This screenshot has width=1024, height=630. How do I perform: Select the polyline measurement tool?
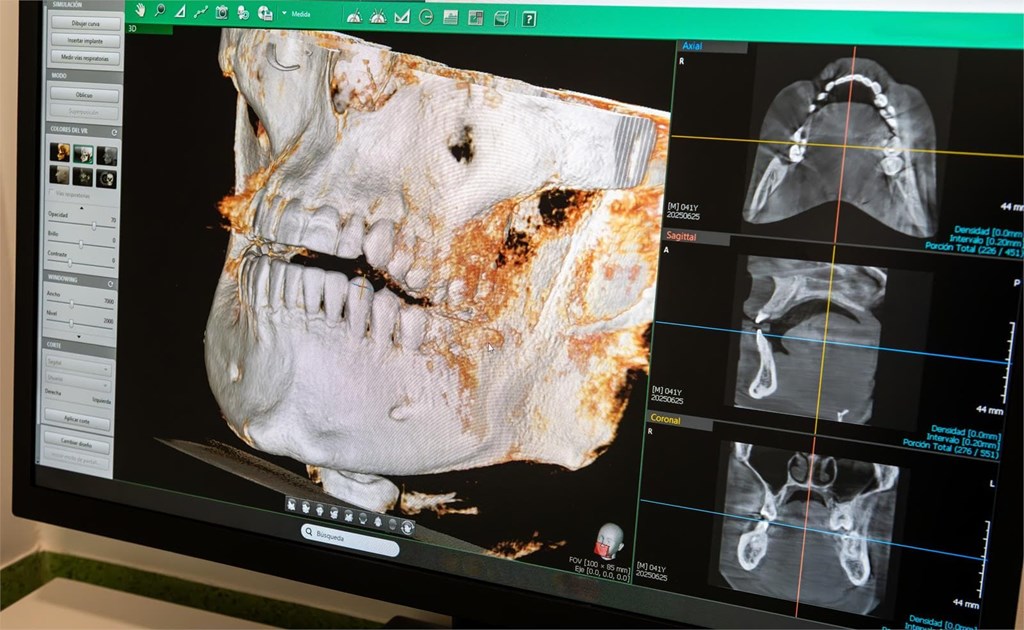point(200,12)
